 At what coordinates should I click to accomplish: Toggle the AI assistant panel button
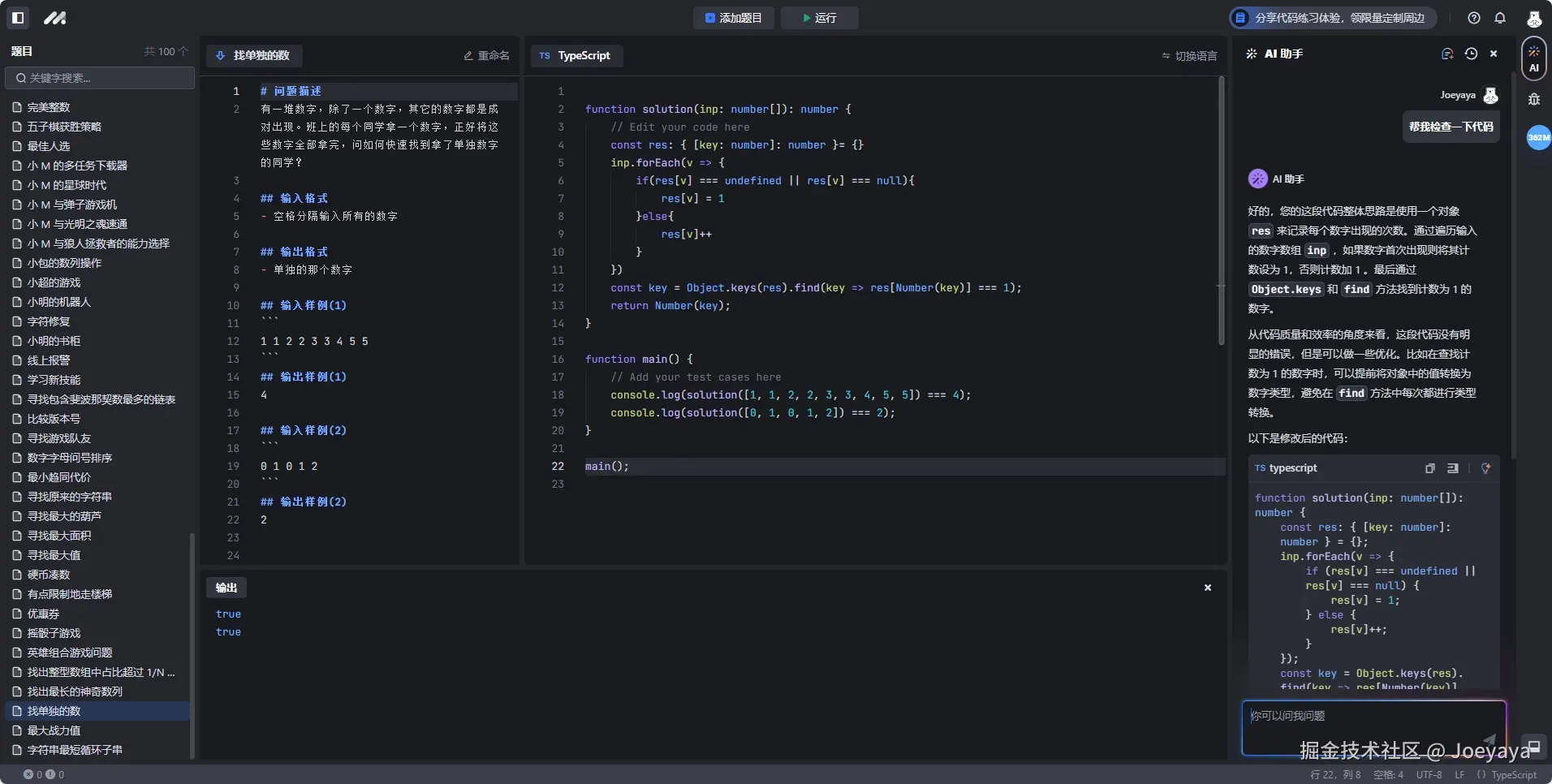[x=1533, y=58]
